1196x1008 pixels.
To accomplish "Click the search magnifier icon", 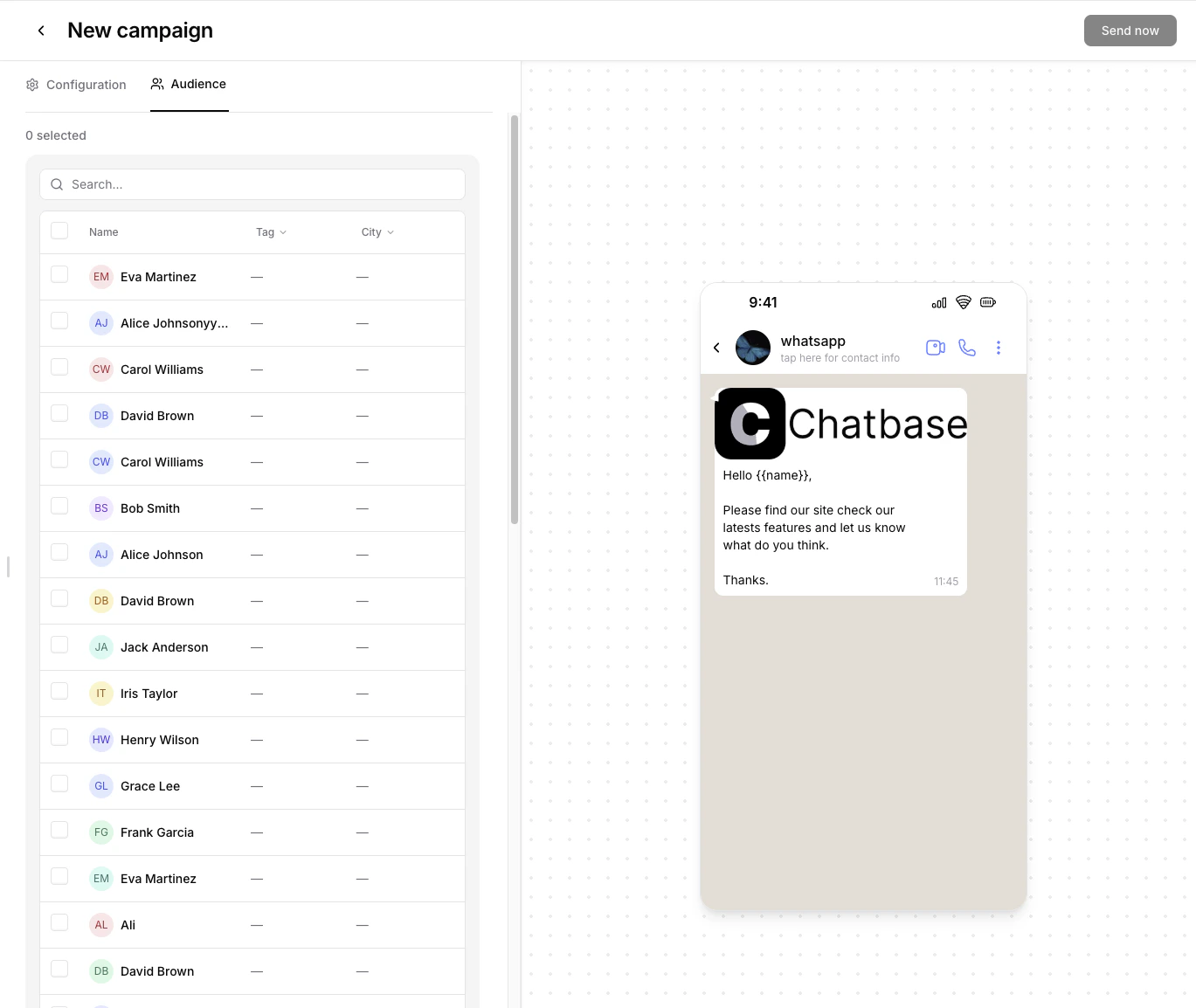I will click(x=57, y=184).
